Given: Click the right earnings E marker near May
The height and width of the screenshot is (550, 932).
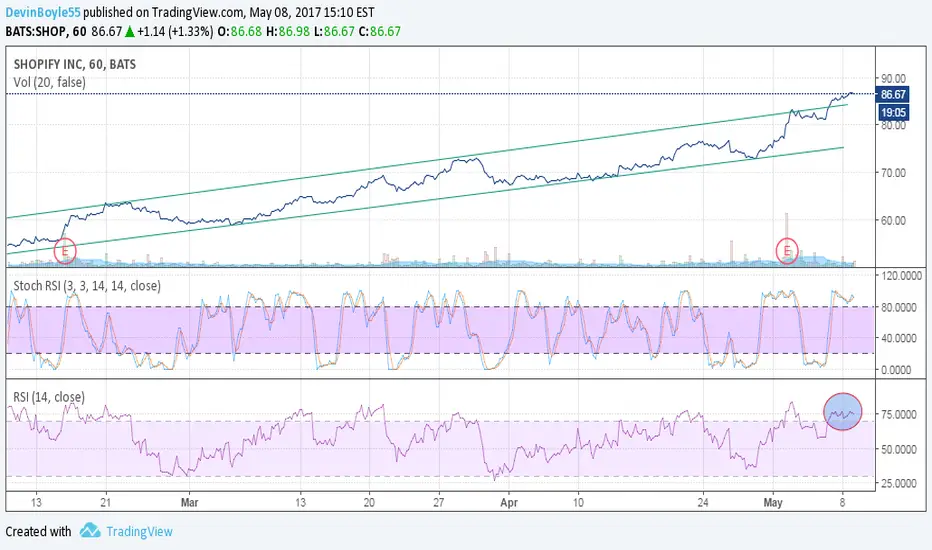Looking at the screenshot, I should 787,251.
